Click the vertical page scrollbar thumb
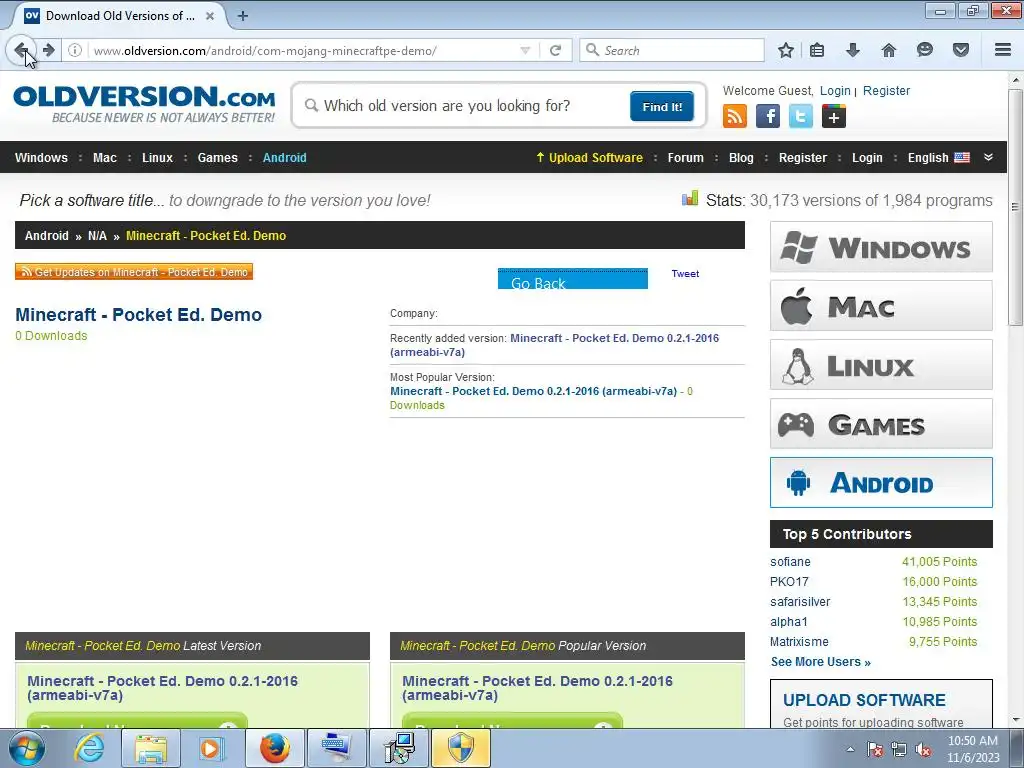 click(x=1015, y=207)
